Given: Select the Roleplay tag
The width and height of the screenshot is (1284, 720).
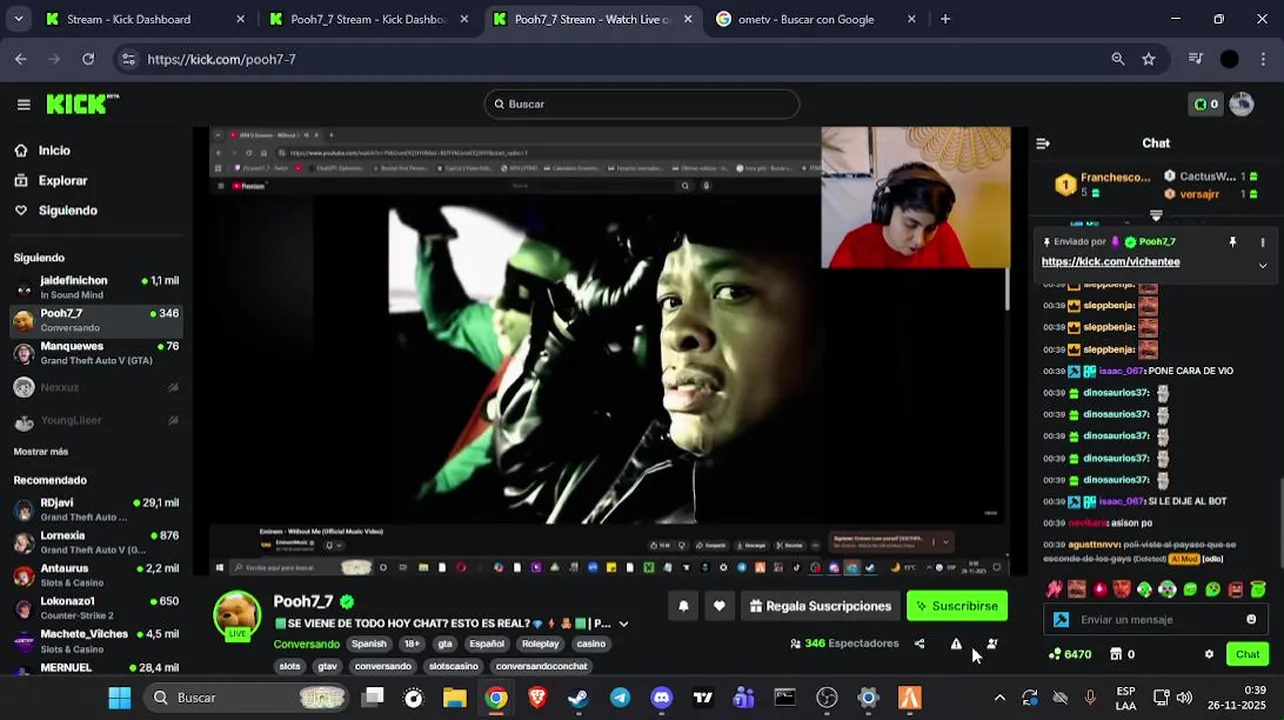Looking at the screenshot, I should (x=540, y=644).
